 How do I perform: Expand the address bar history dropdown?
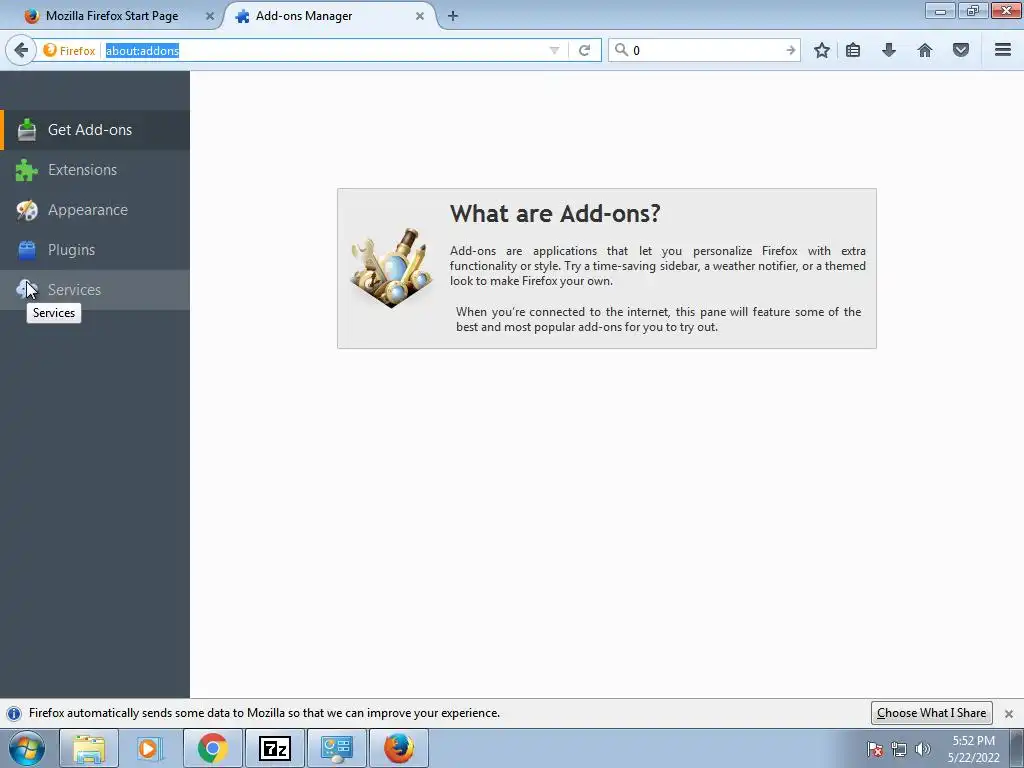click(554, 50)
